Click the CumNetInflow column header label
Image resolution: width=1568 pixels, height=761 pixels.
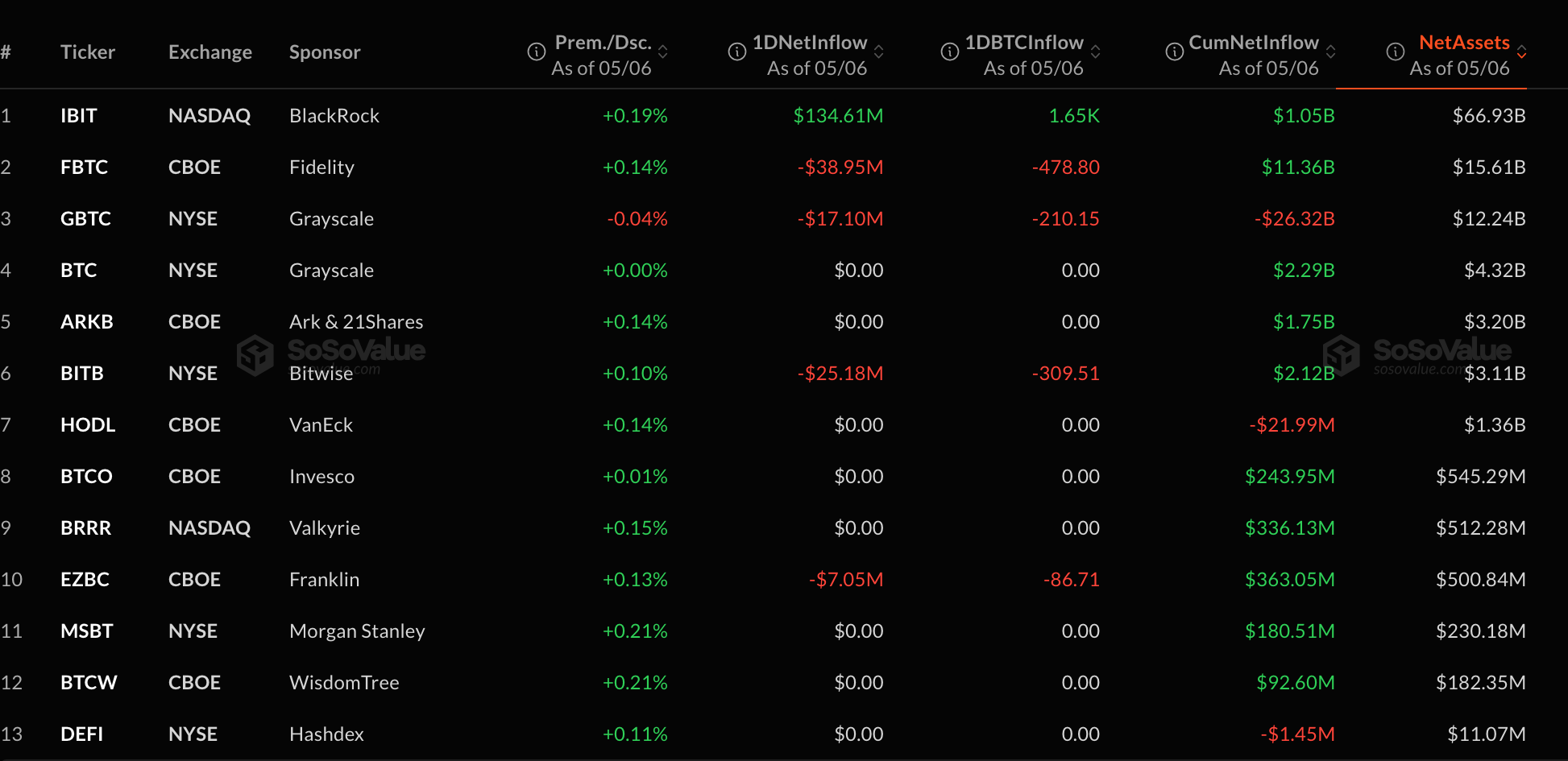point(1254,43)
